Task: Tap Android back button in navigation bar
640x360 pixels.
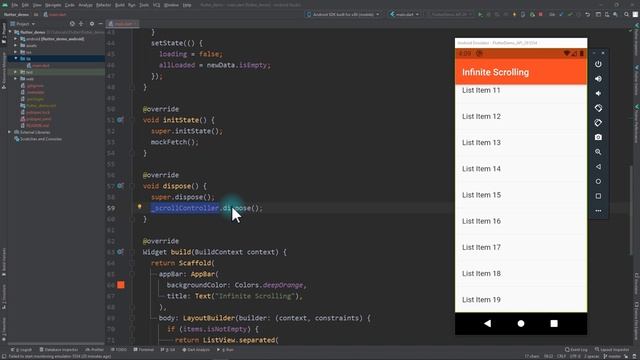Action: point(487,323)
